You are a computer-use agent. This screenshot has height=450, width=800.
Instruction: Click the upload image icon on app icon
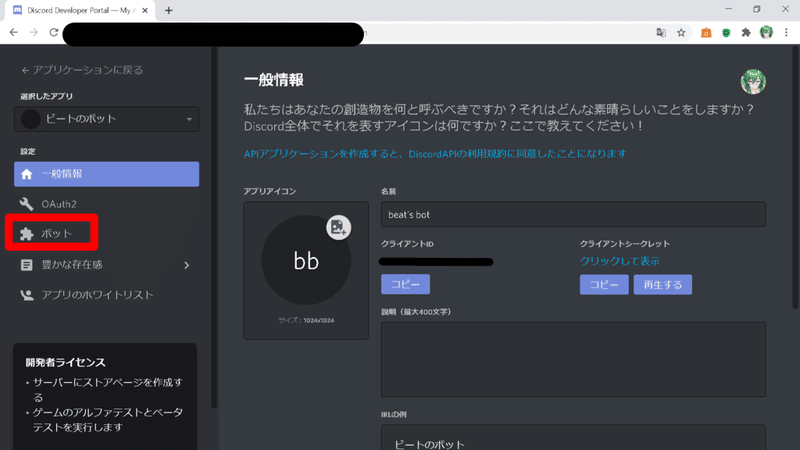click(338, 228)
